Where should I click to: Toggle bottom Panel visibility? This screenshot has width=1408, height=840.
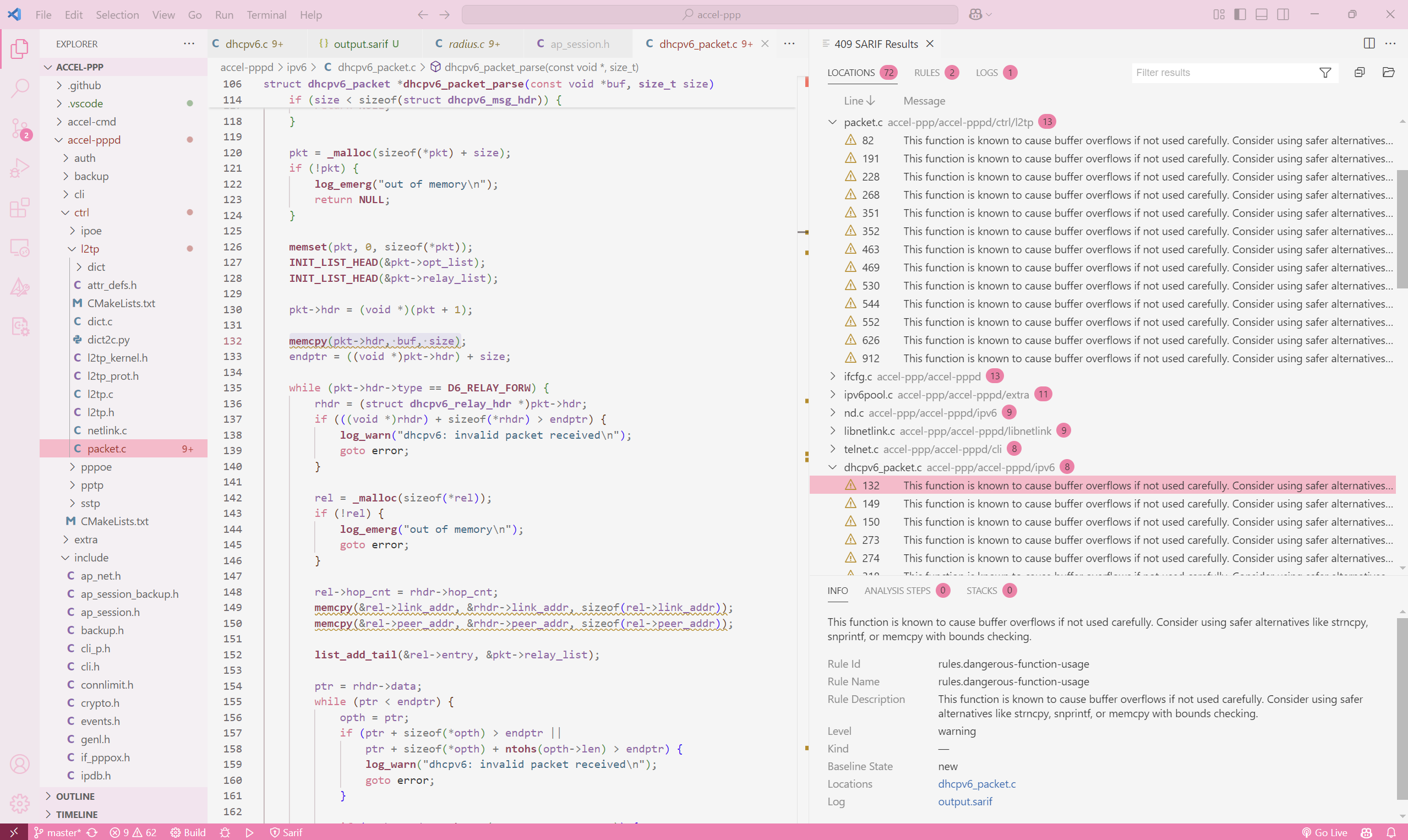[1262, 15]
